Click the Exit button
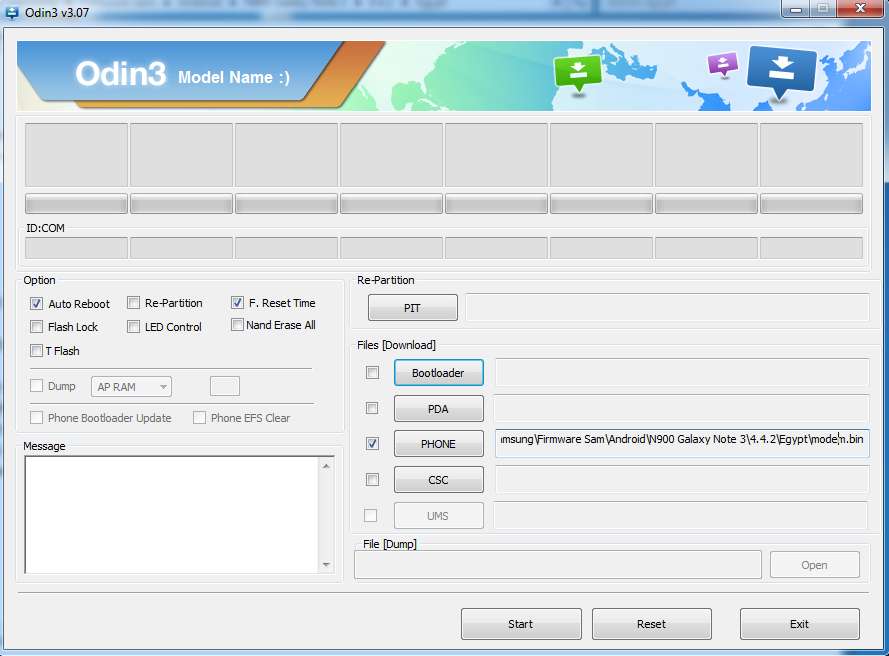Screen dimensions: 889x656 (x=800, y=624)
